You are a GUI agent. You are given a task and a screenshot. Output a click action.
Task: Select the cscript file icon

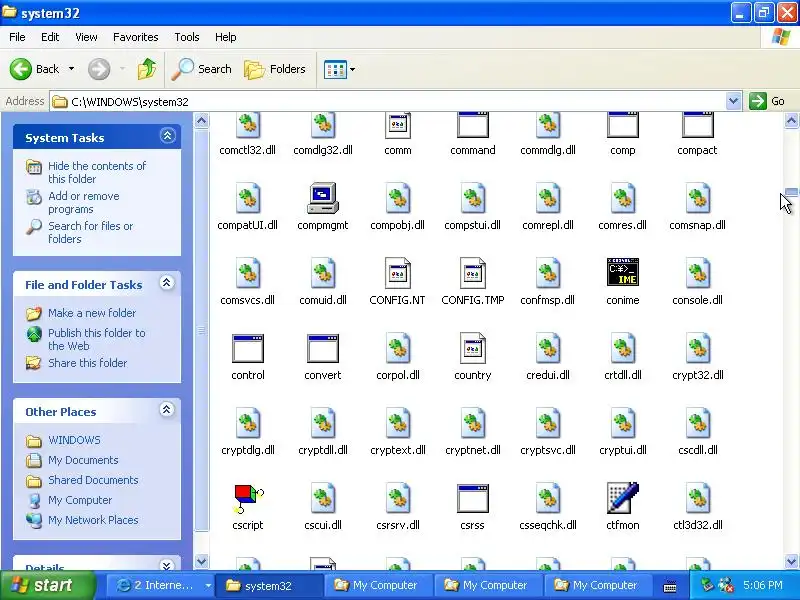tap(248, 499)
